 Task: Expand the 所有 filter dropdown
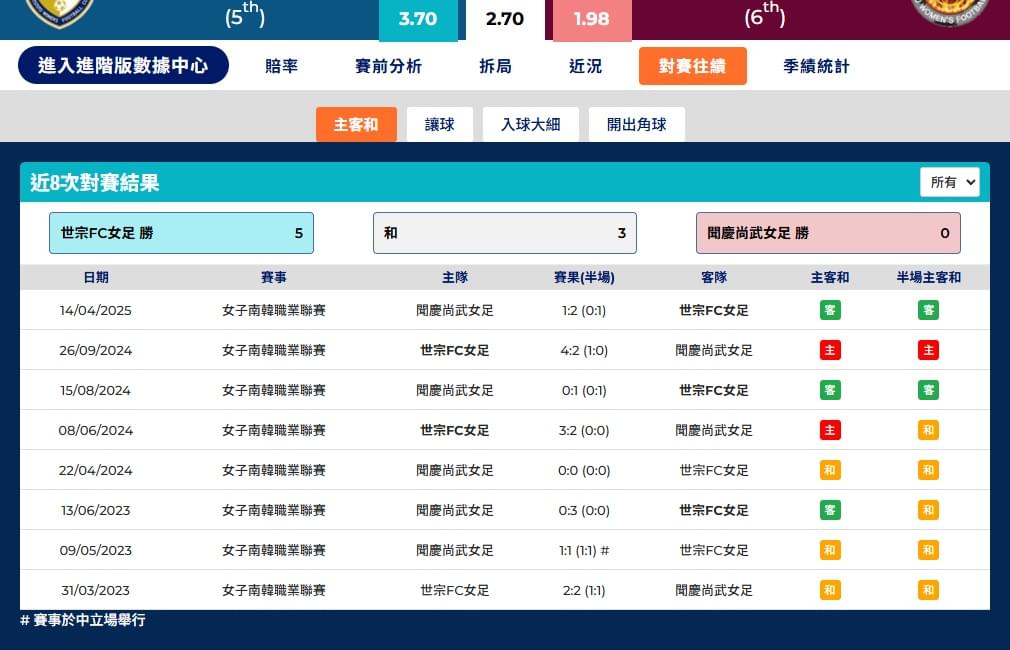(x=950, y=182)
